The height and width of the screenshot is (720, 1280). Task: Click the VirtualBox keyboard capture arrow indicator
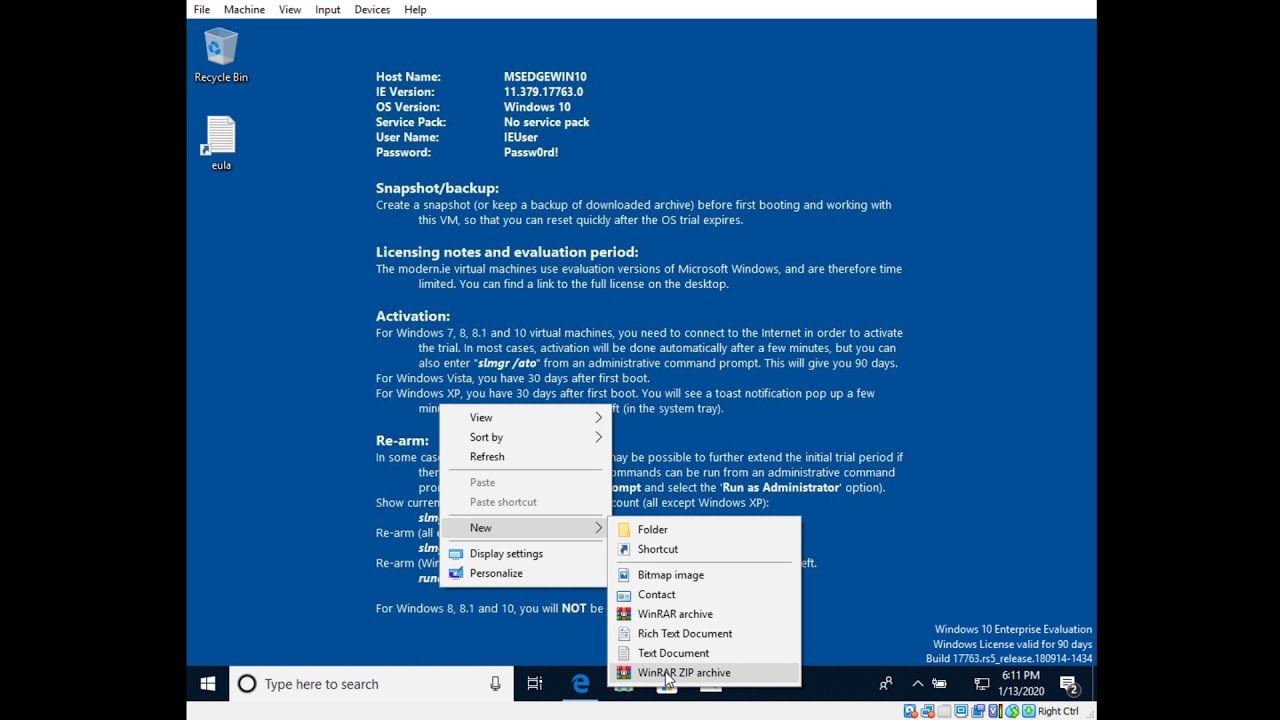pyautogui.click(x=1028, y=711)
